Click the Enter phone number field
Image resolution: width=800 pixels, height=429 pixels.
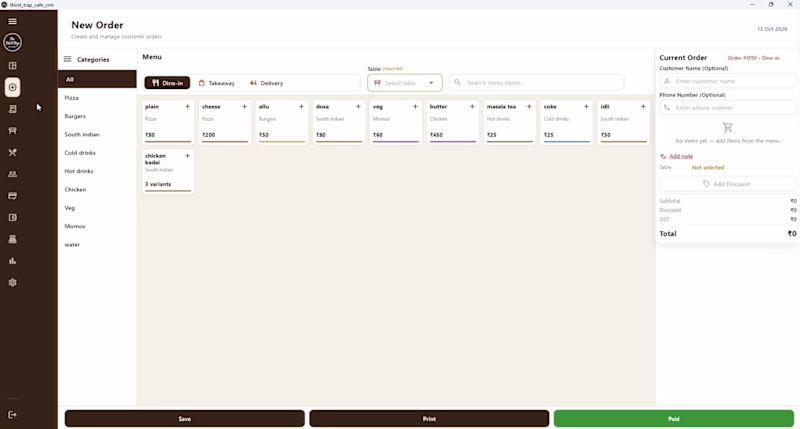(727, 108)
